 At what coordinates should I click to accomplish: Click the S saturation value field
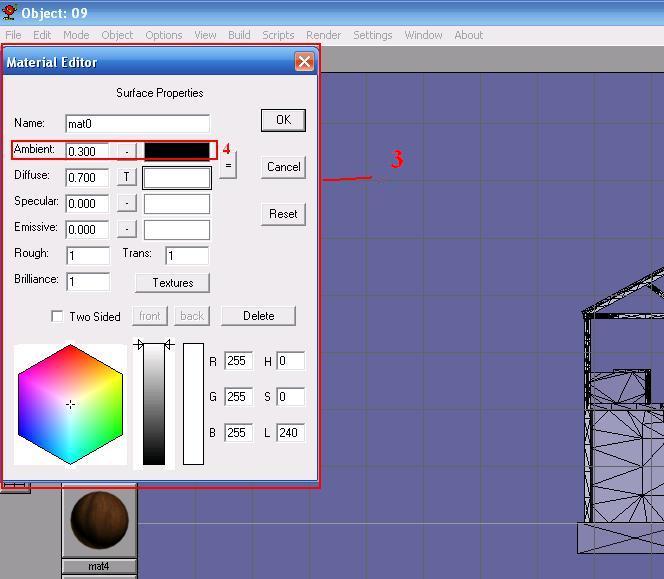tap(290, 397)
